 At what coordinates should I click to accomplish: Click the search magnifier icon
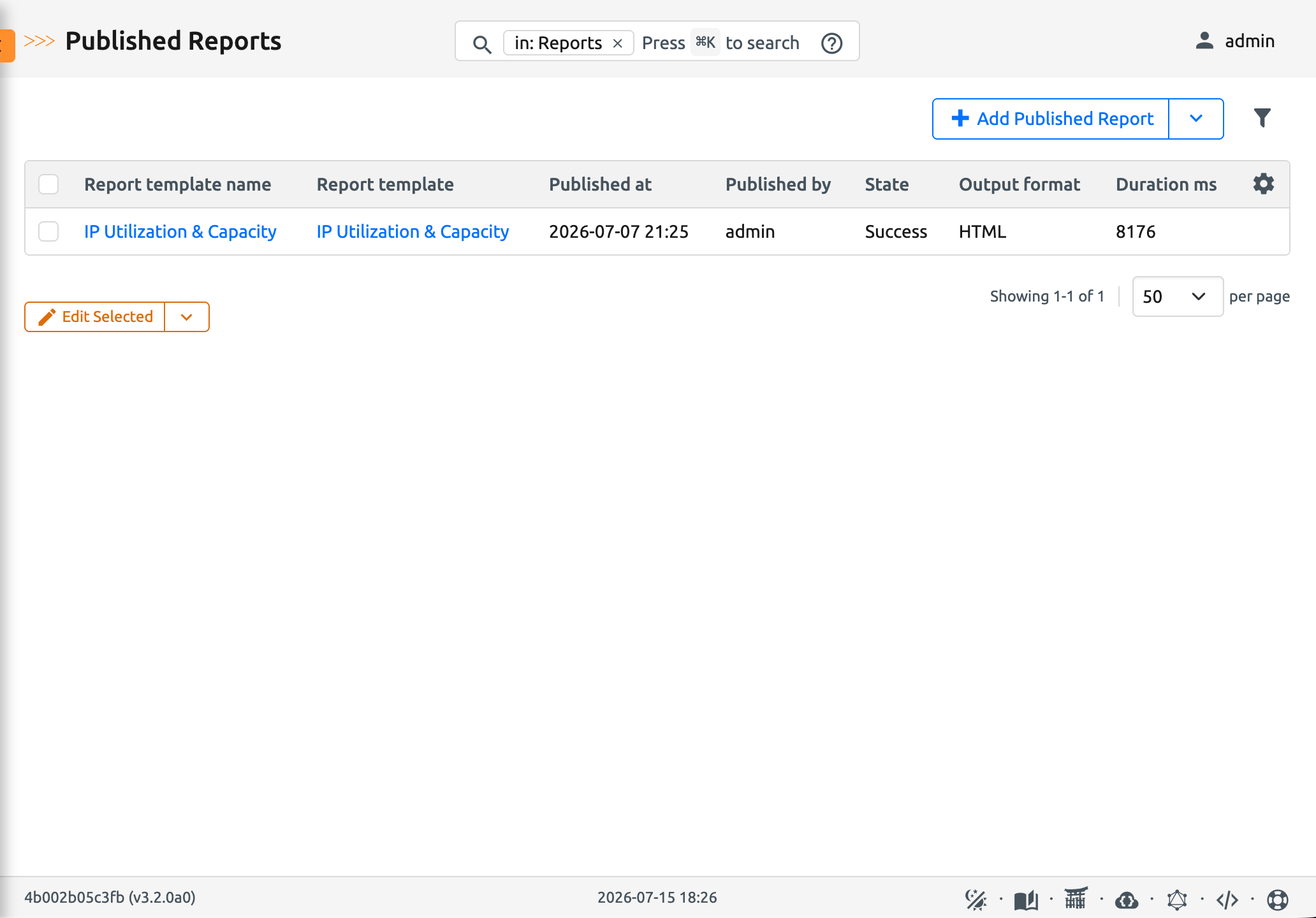pyautogui.click(x=482, y=44)
